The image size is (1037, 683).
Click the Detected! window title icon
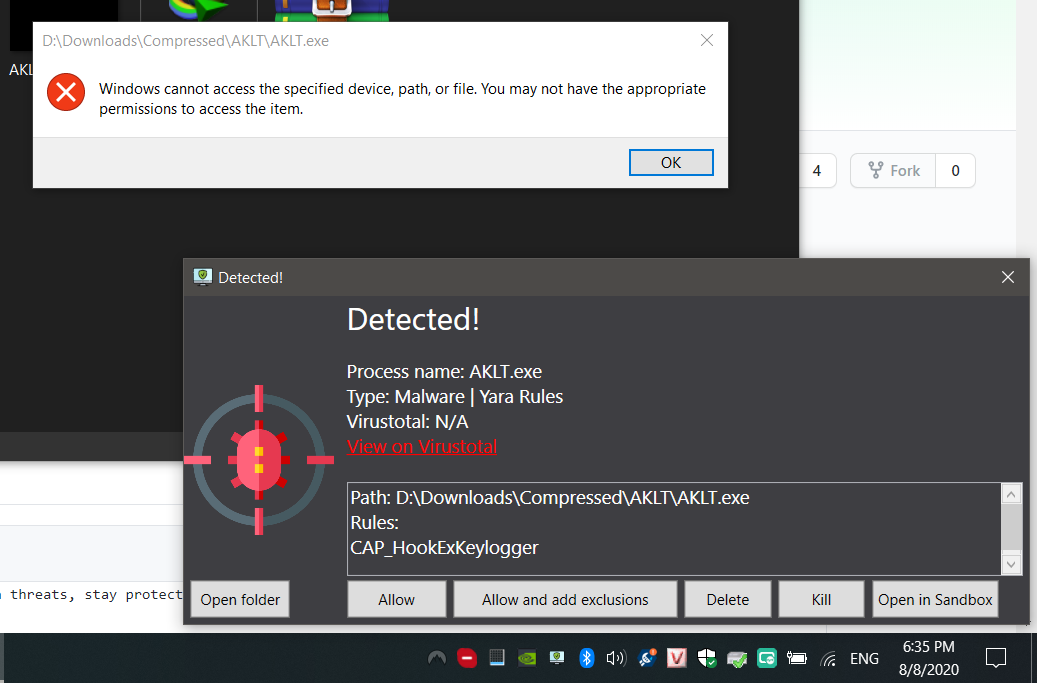(202, 277)
